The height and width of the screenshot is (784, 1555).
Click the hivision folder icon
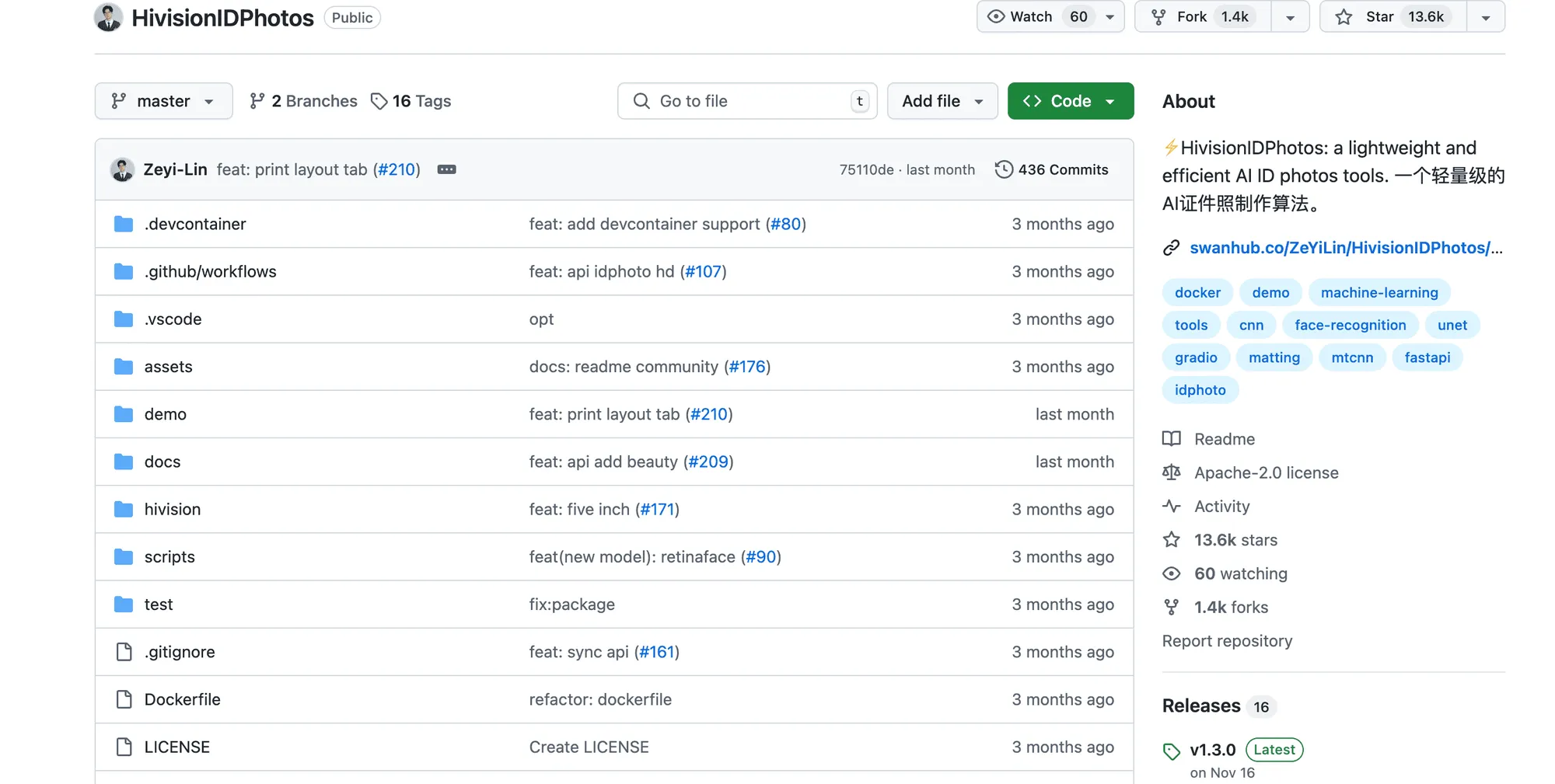(x=124, y=509)
